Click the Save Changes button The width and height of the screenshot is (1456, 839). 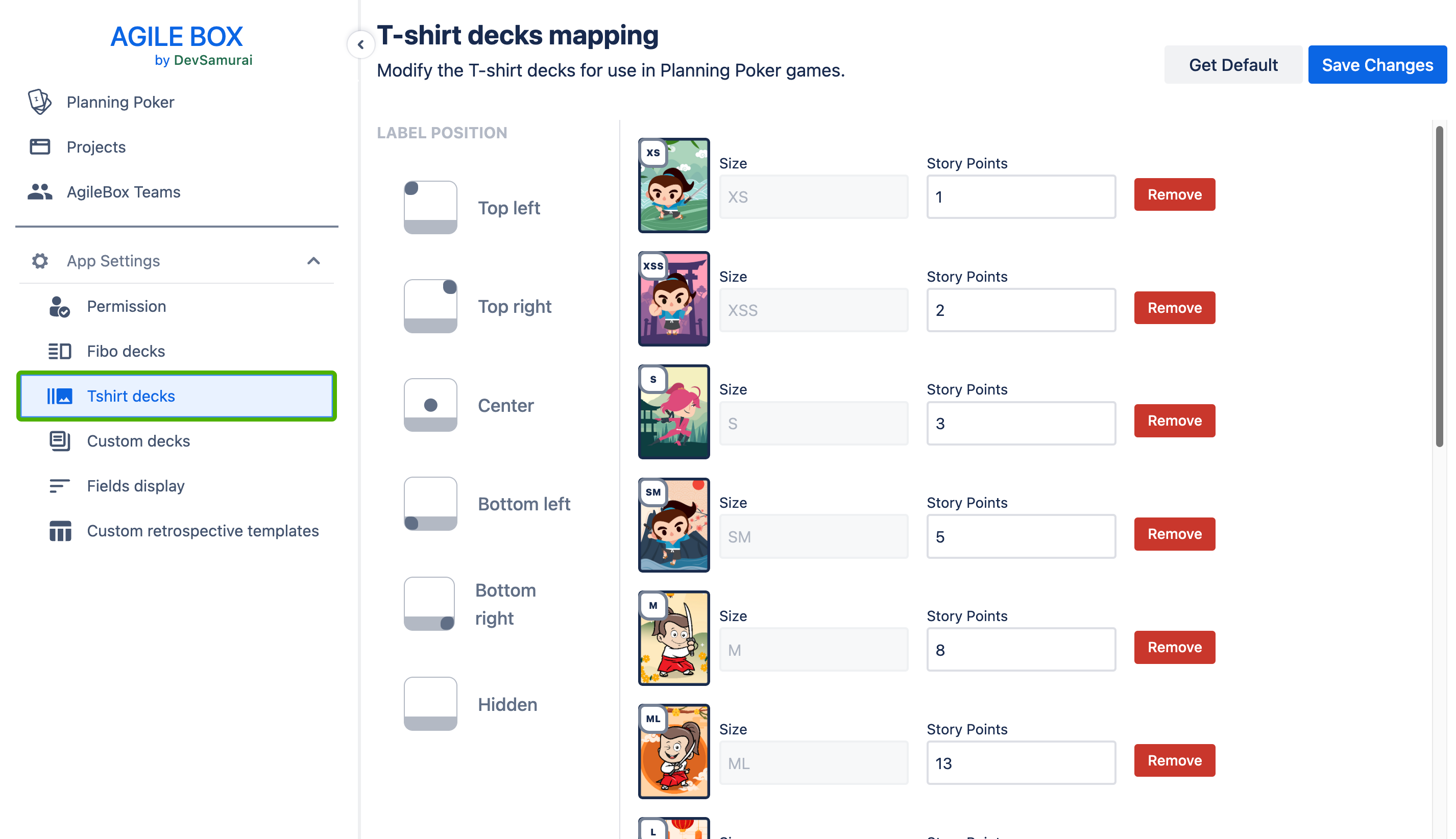coord(1377,64)
